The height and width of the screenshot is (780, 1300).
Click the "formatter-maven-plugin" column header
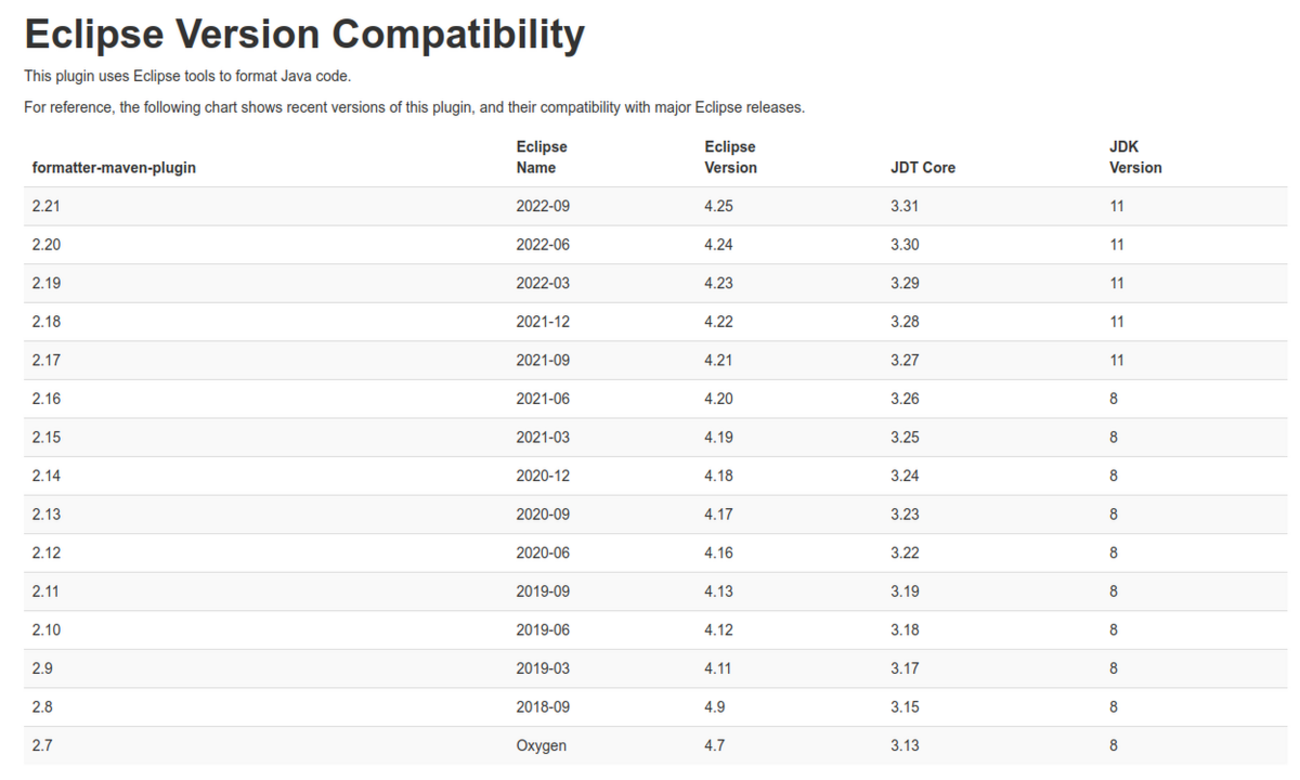[x=114, y=168]
